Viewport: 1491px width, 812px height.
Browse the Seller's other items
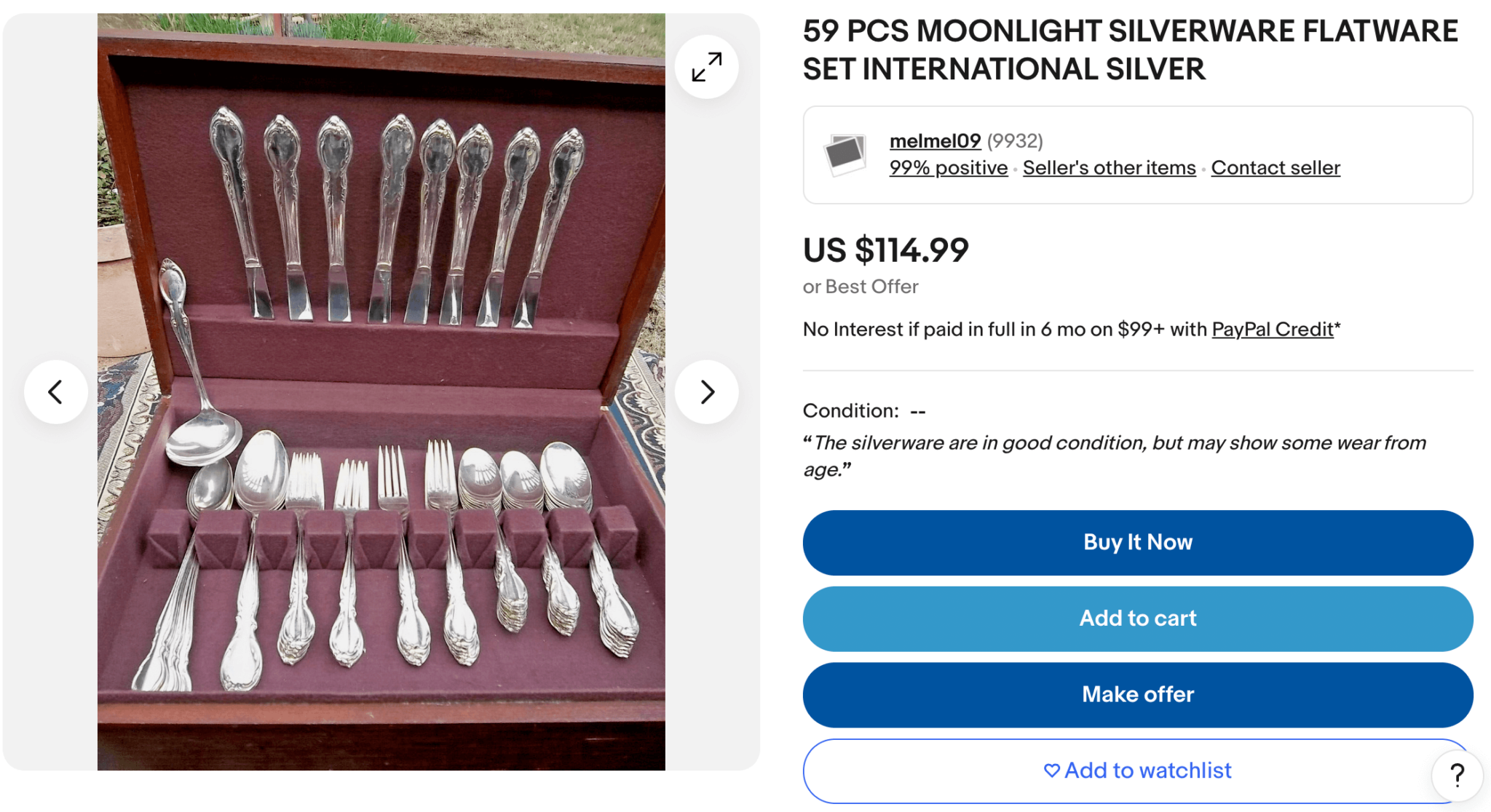click(x=1108, y=167)
